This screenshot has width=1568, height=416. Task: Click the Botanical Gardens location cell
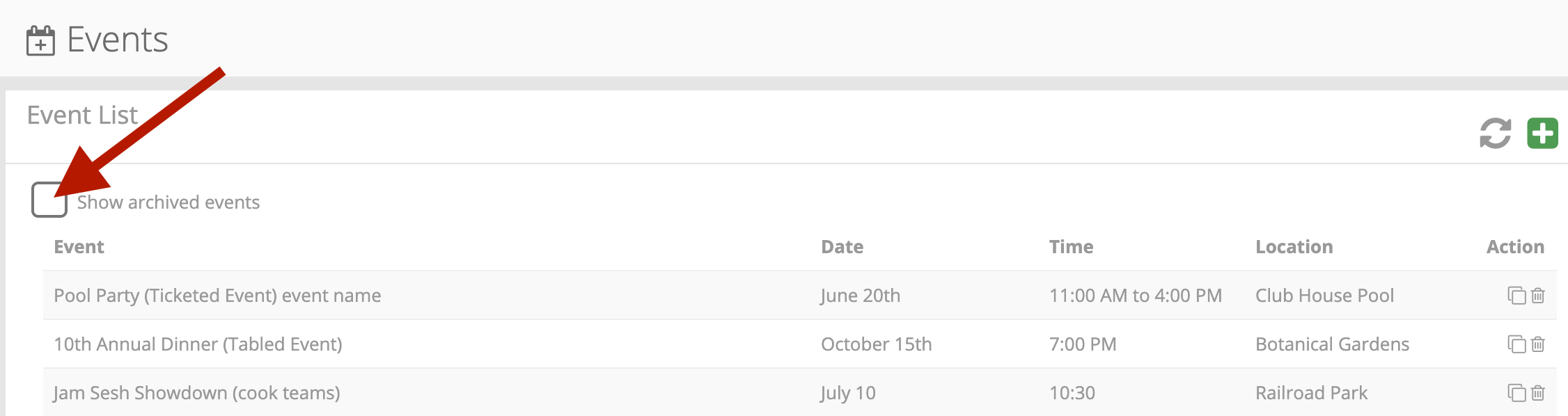[x=1332, y=344]
